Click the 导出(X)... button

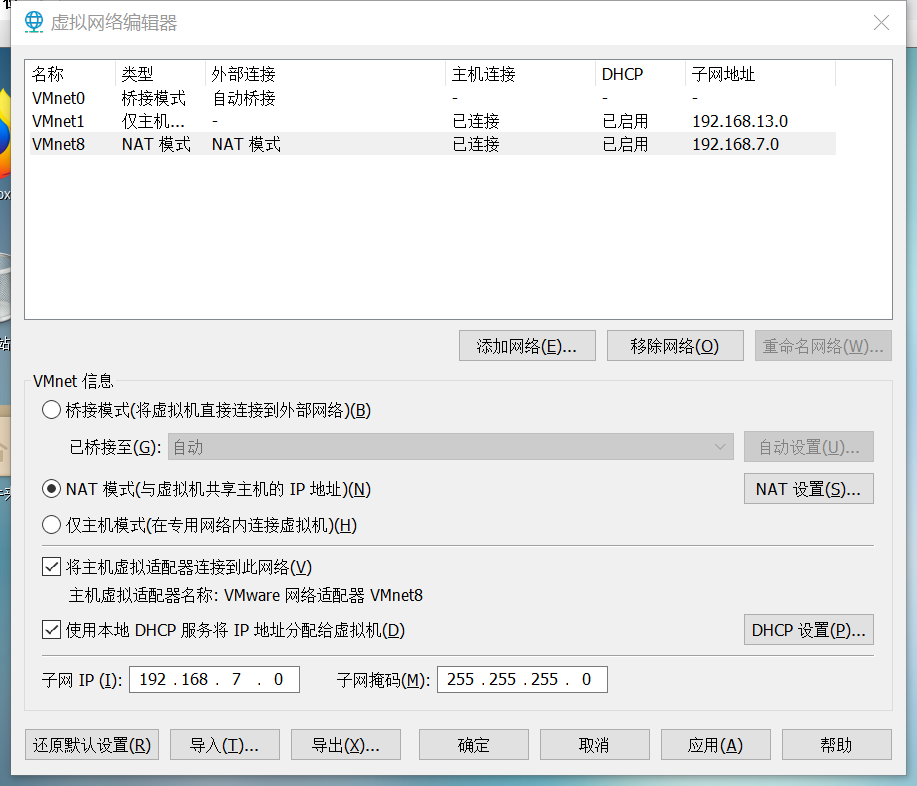346,745
